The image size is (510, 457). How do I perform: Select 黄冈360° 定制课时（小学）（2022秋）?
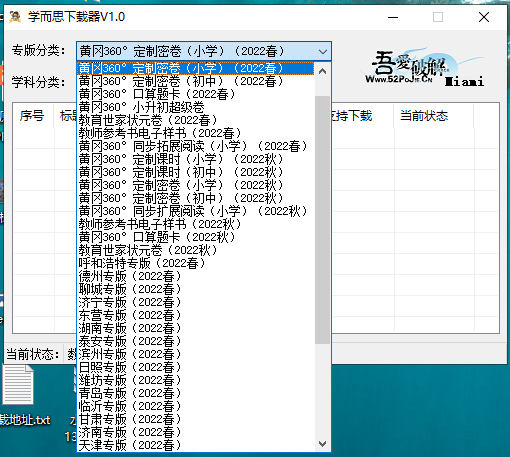pos(196,159)
